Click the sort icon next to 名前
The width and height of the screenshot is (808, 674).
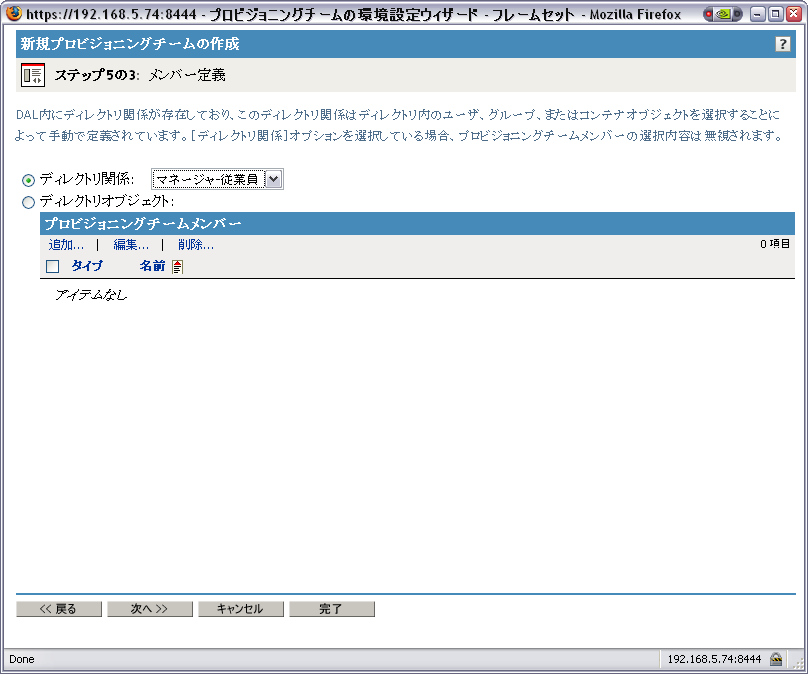pos(177,266)
